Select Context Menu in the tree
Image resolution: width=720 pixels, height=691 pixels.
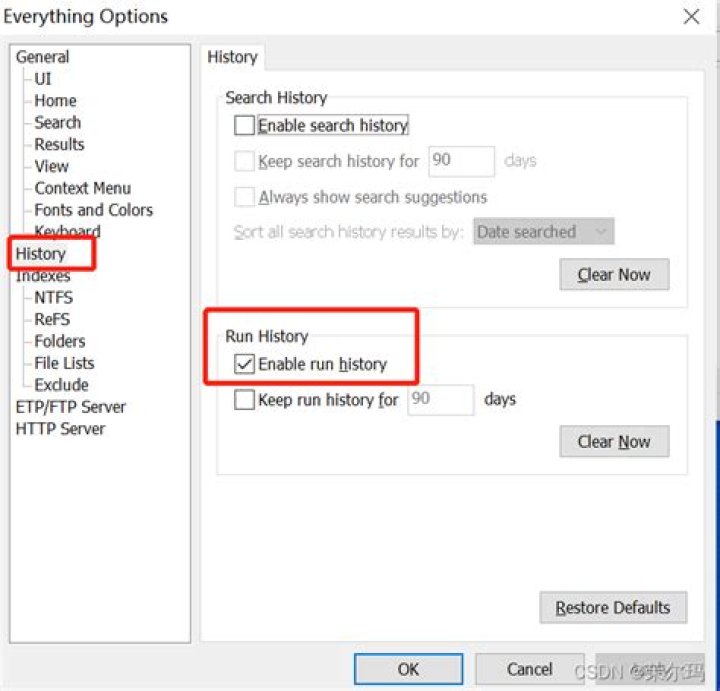83,188
